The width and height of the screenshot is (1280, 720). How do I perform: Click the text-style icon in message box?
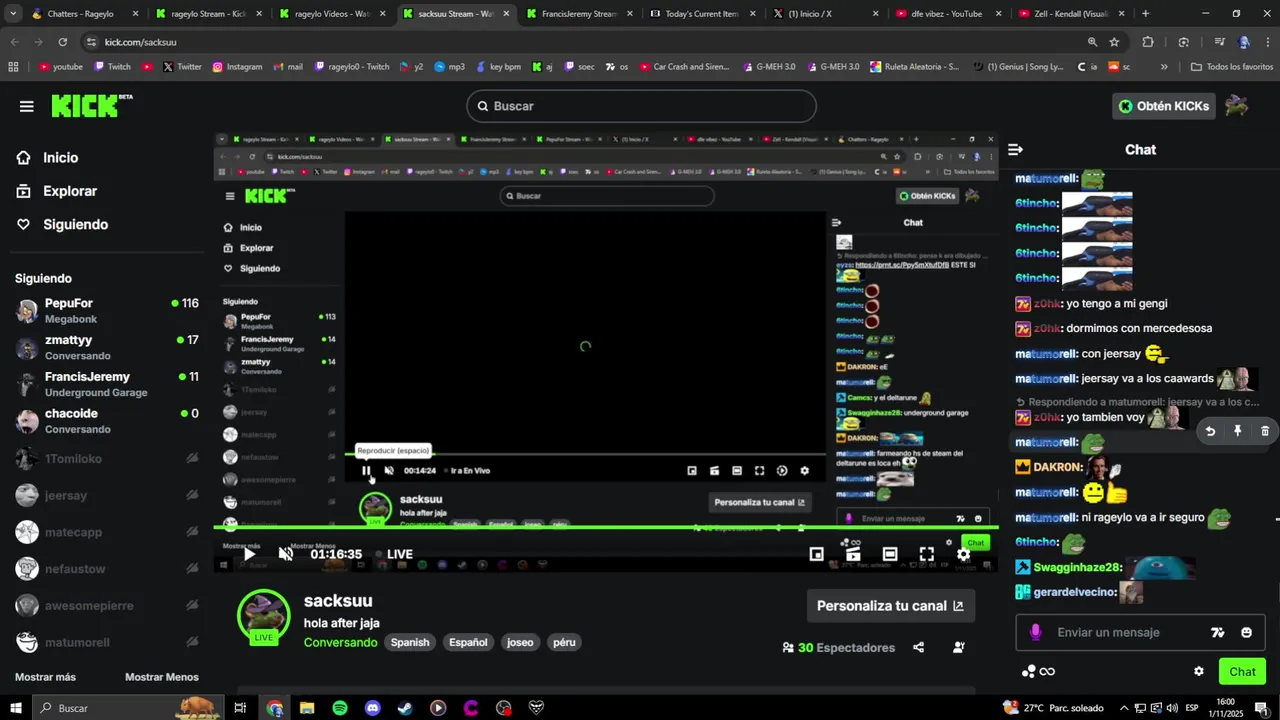click(x=1217, y=632)
